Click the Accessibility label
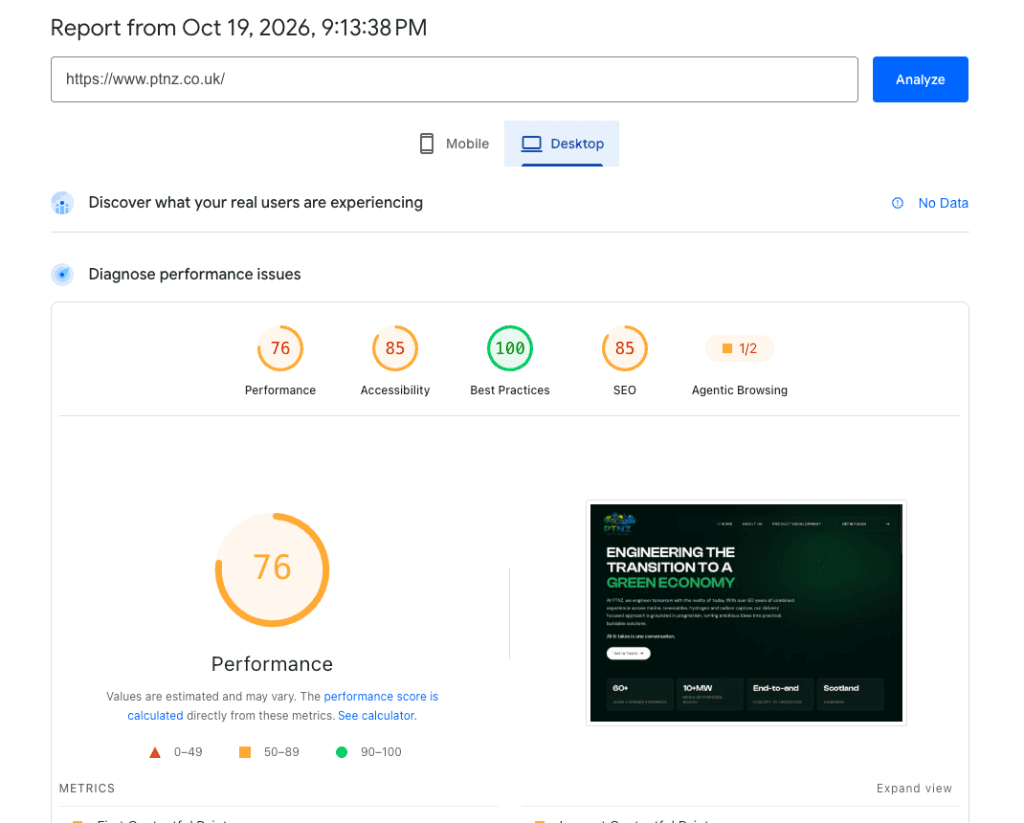 [x=395, y=390]
